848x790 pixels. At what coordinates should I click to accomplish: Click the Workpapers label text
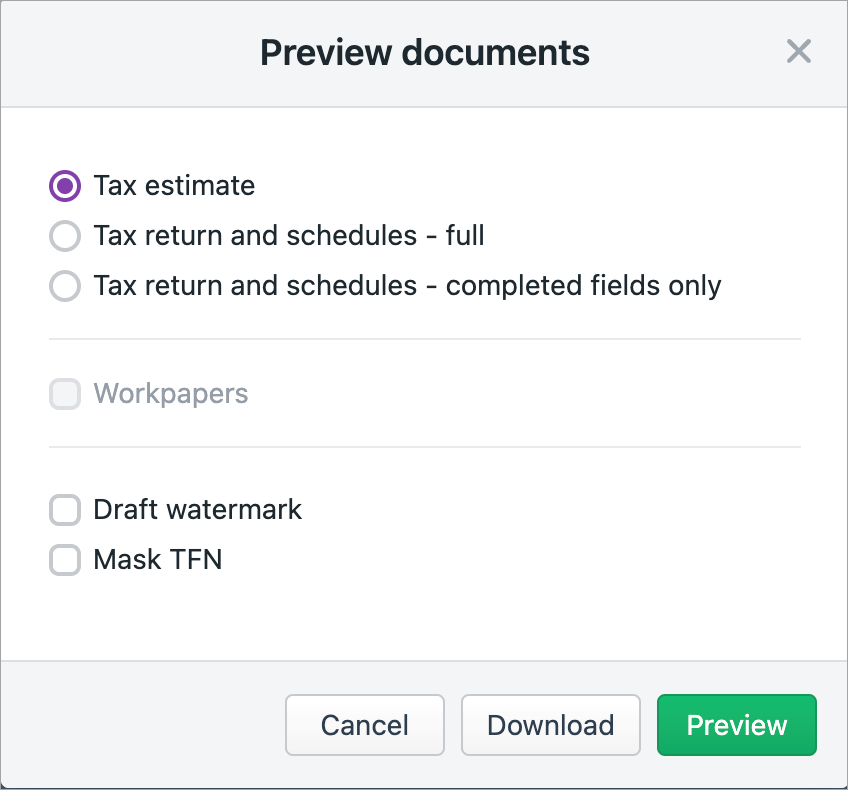170,394
